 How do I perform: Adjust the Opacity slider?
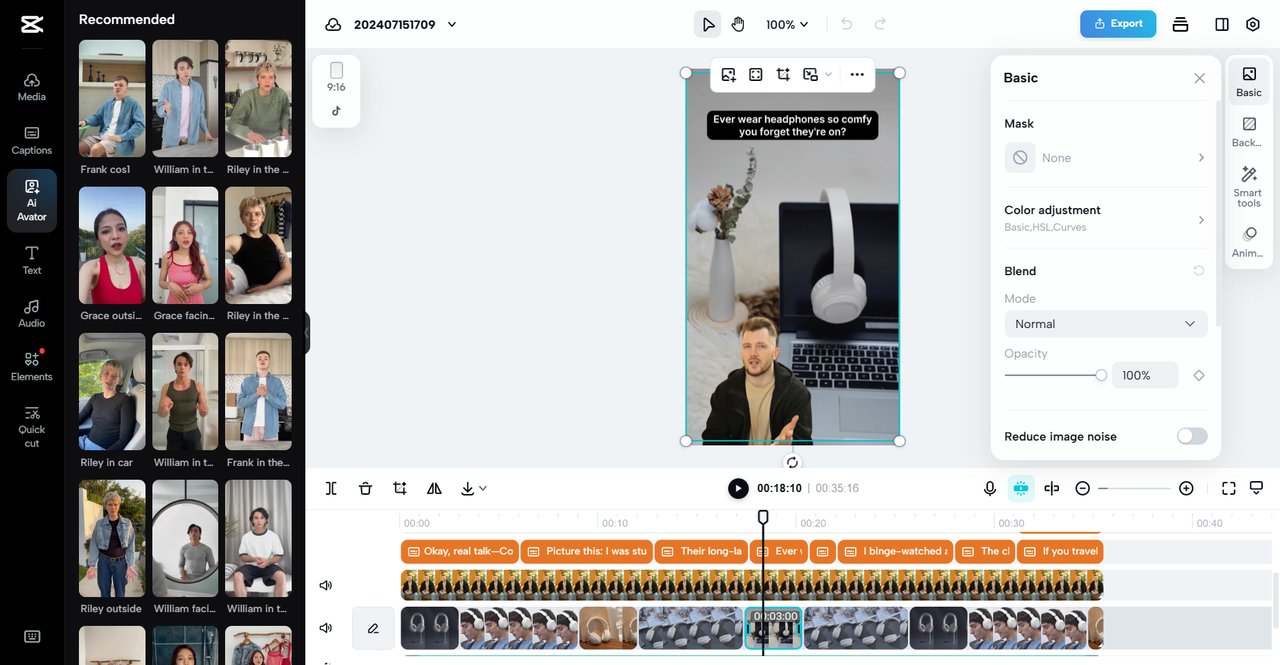1055,375
